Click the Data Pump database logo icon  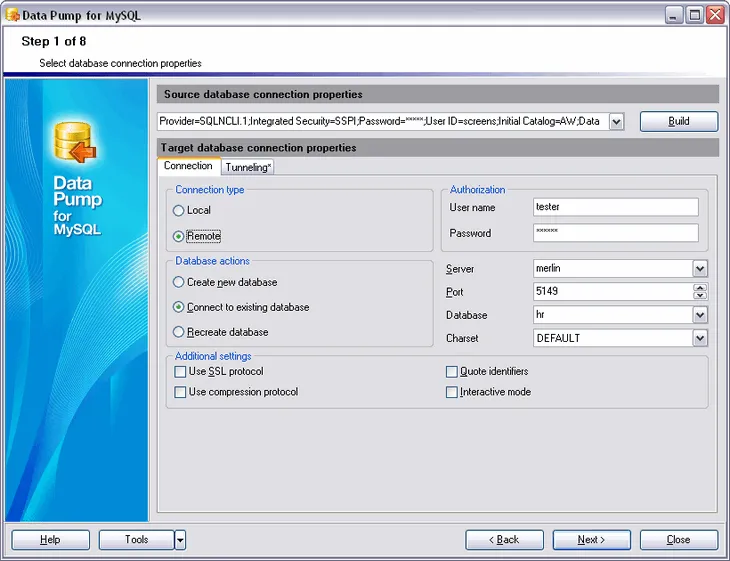(74, 142)
